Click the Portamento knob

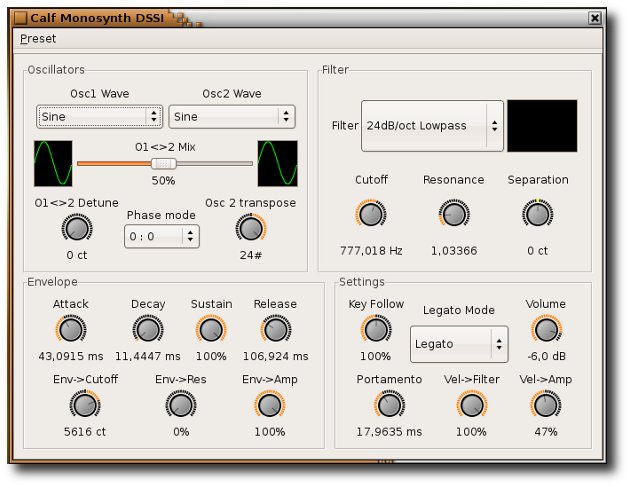coord(389,405)
